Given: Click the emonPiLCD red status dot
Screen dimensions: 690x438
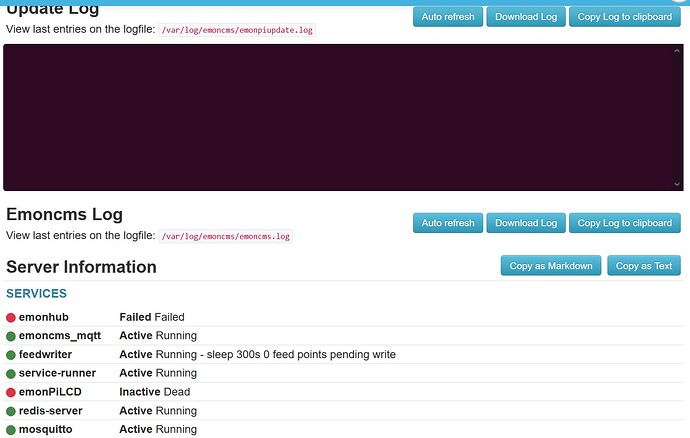Looking at the screenshot, I should [11, 392].
